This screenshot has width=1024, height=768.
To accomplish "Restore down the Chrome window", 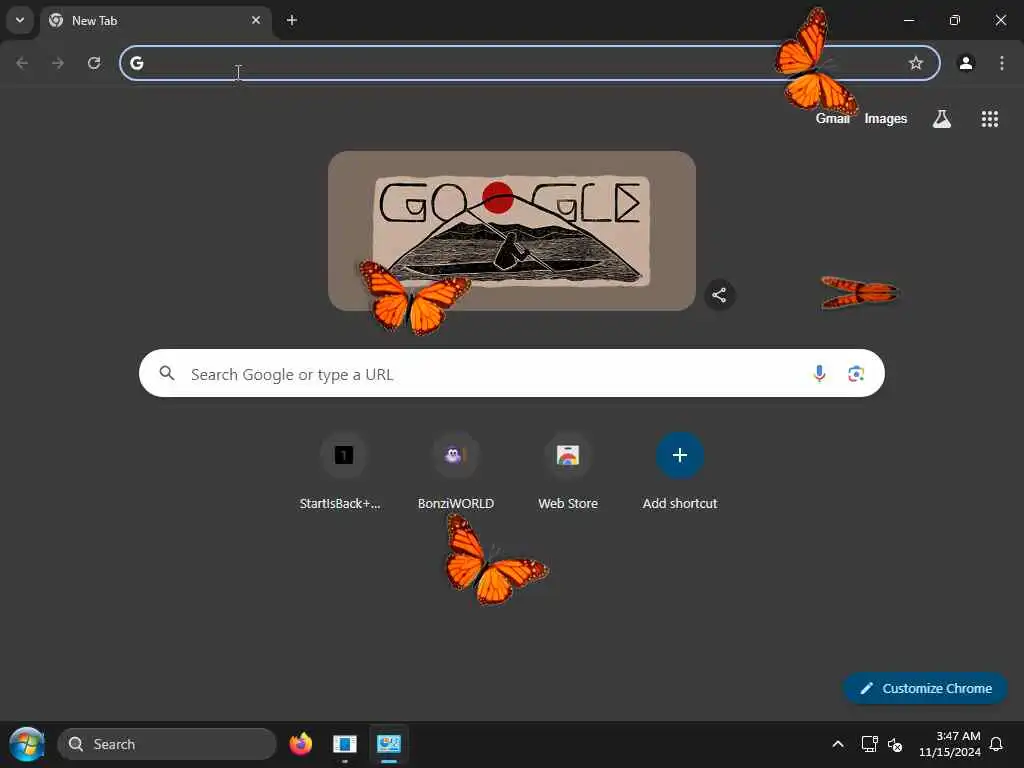I will coord(955,20).
